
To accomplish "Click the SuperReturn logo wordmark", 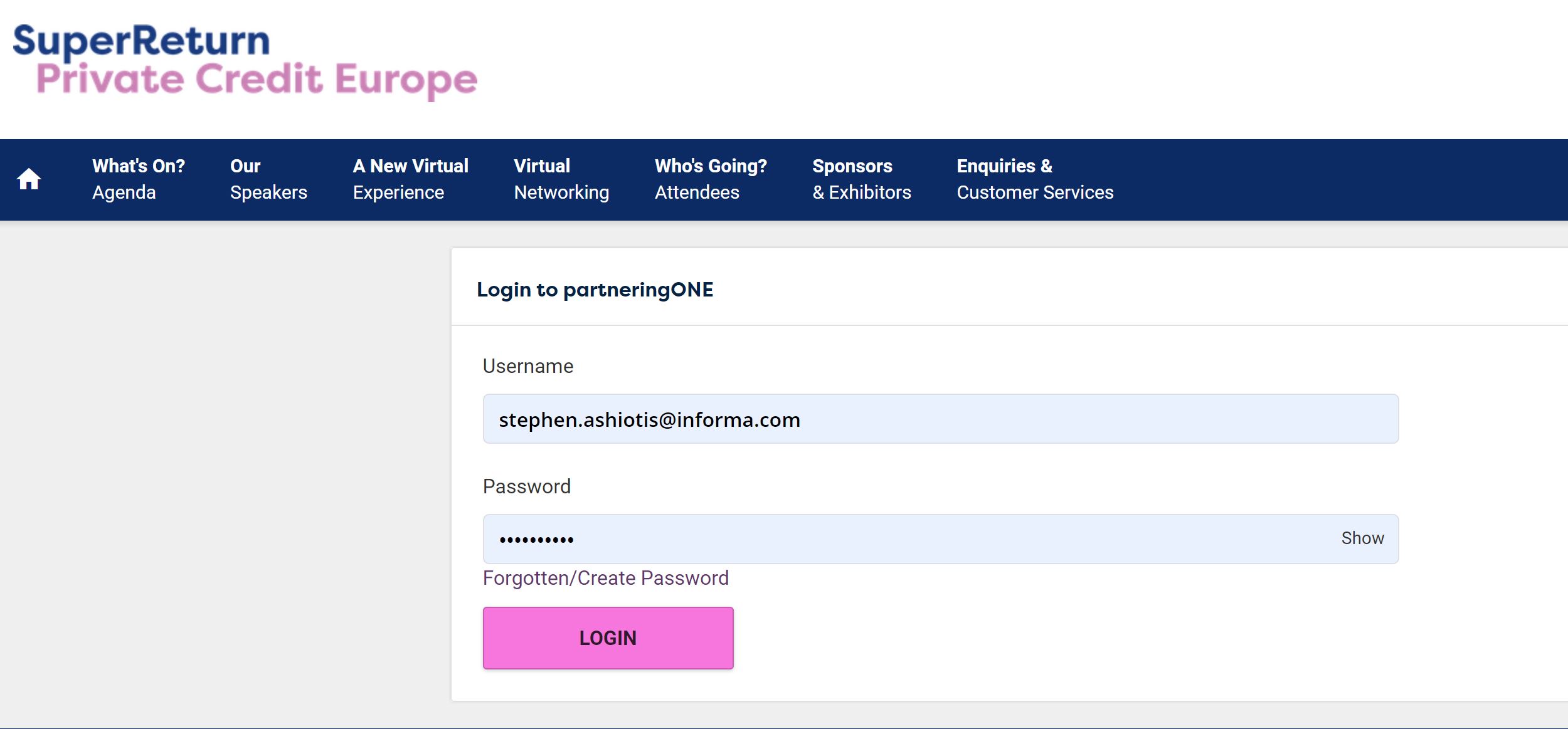I will coord(142,40).
